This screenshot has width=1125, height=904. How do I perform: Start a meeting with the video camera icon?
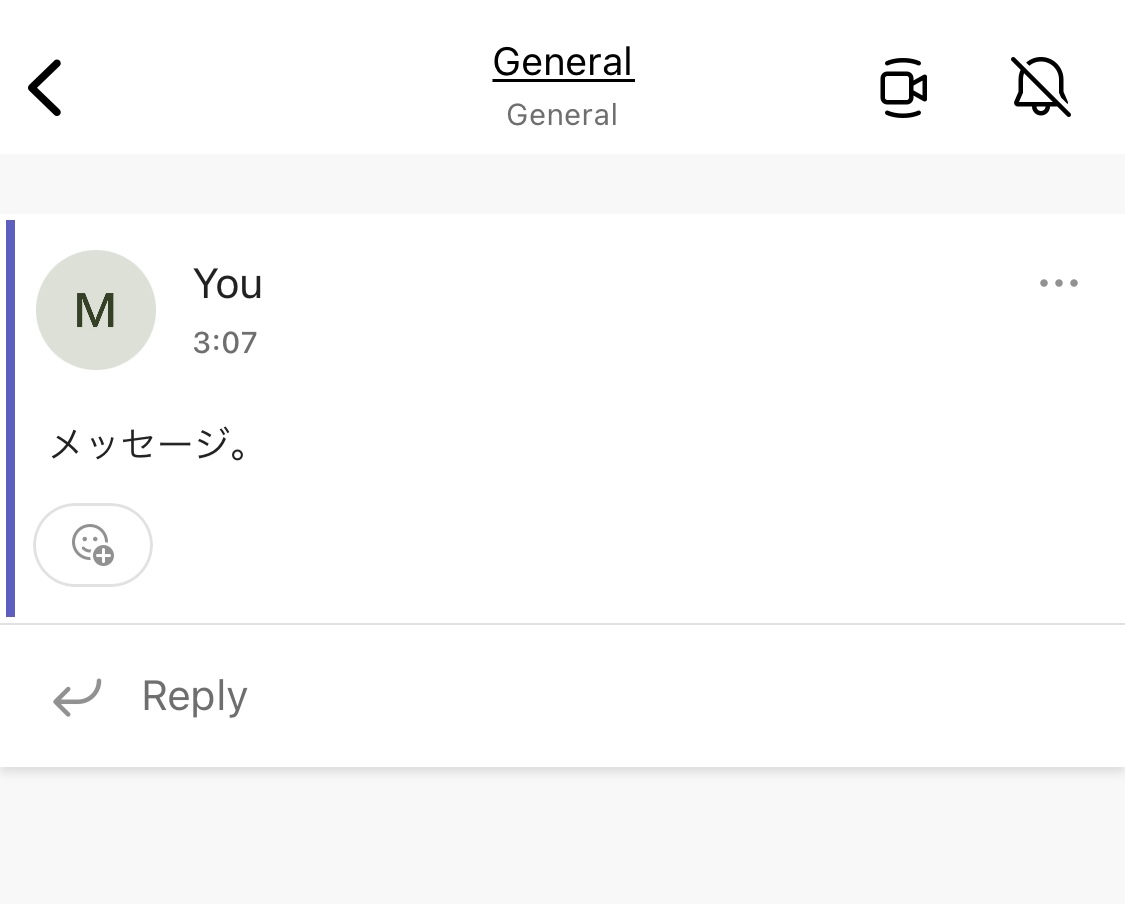point(903,88)
